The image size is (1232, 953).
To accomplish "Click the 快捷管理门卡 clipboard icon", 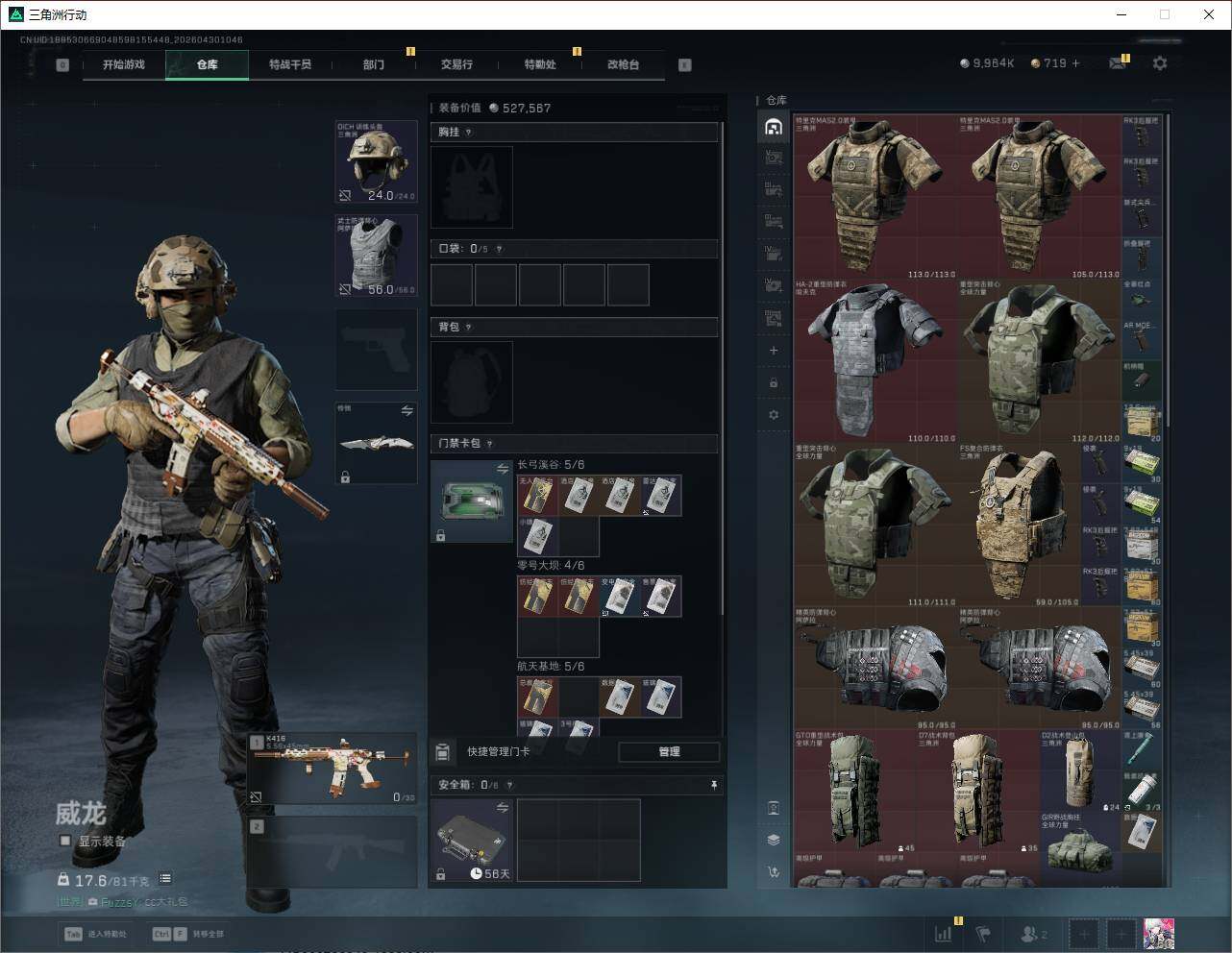I will click(x=443, y=751).
